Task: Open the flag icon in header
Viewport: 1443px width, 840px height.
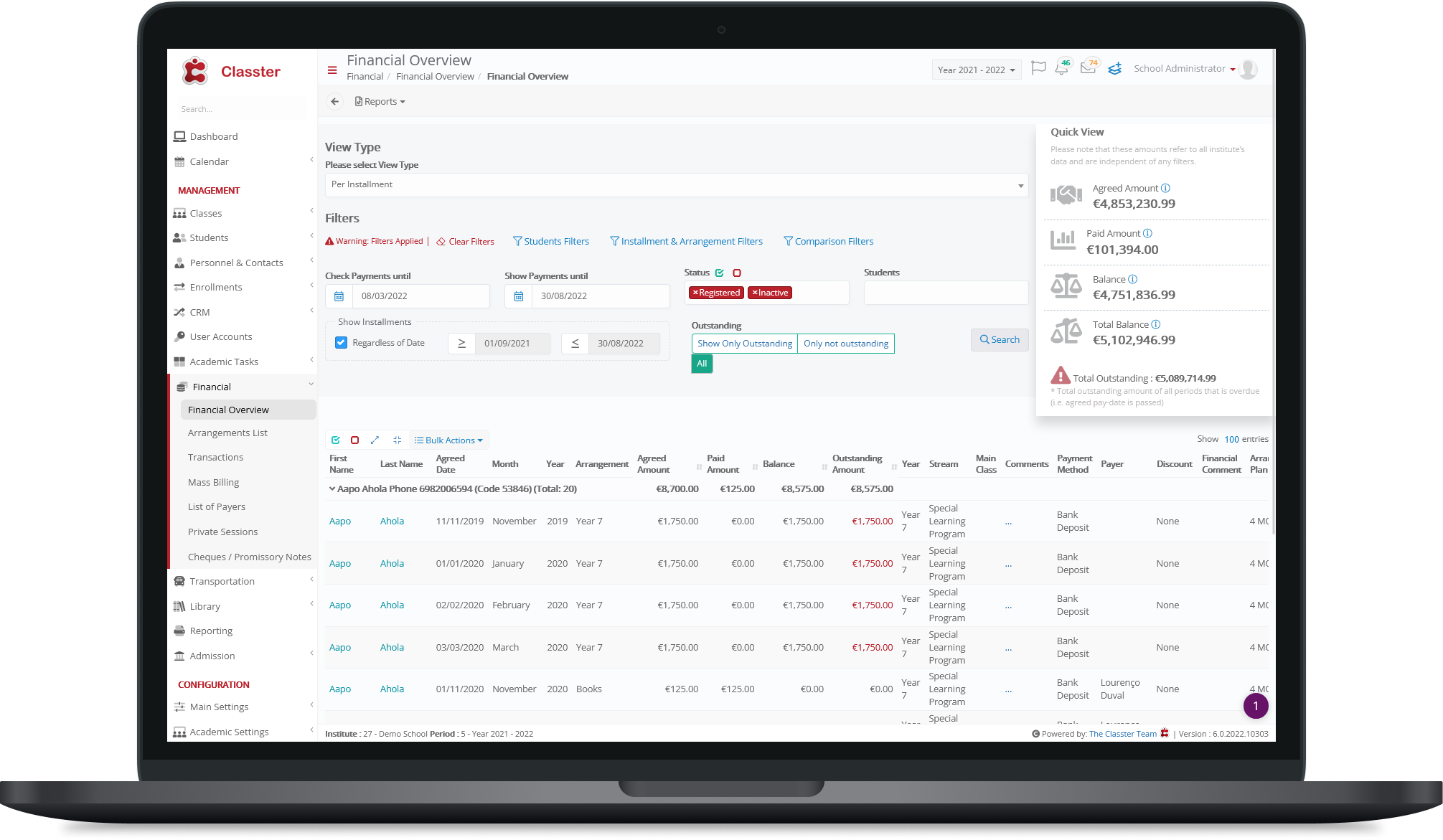Action: [1038, 68]
